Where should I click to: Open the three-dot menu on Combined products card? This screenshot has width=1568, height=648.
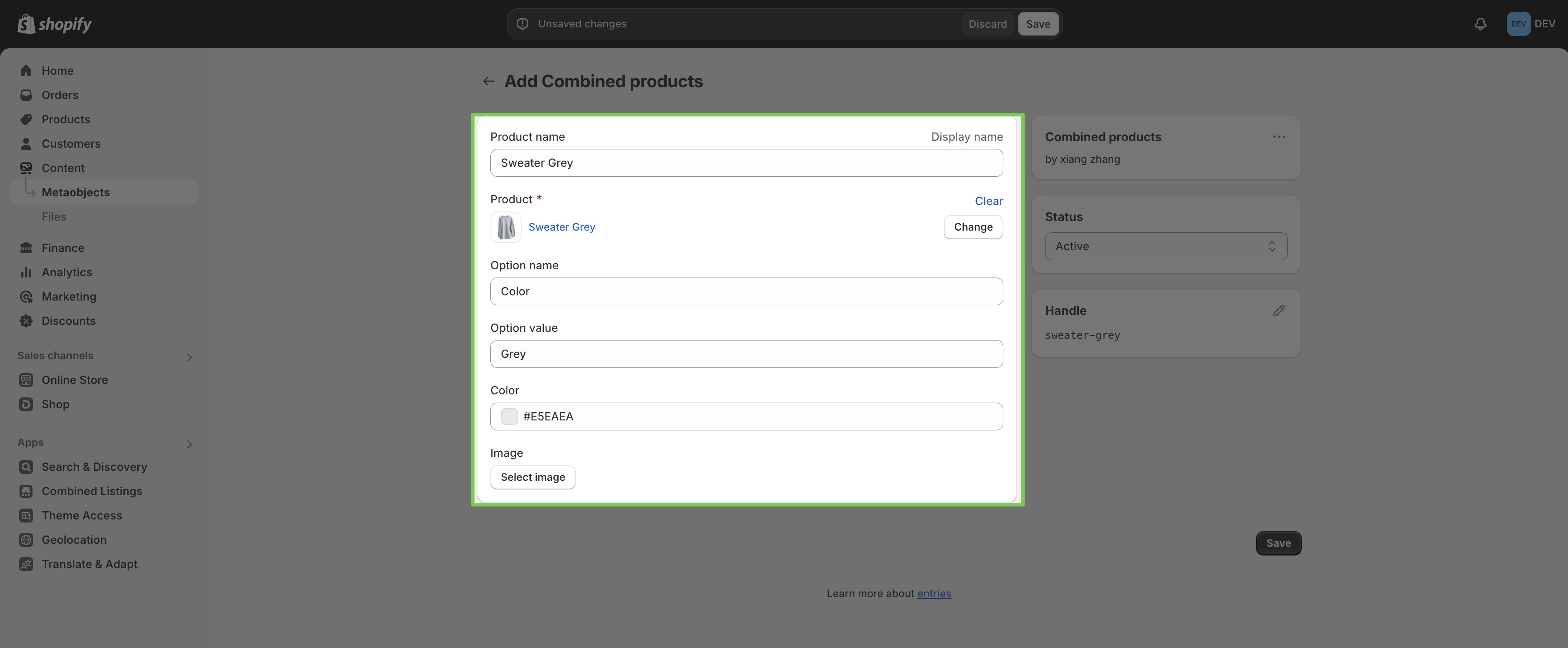(1279, 137)
